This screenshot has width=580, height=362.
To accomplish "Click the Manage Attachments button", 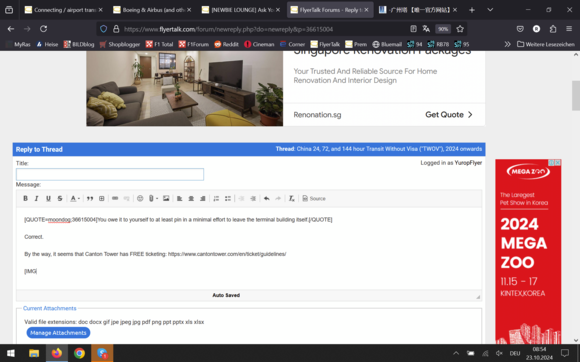I will (58, 333).
